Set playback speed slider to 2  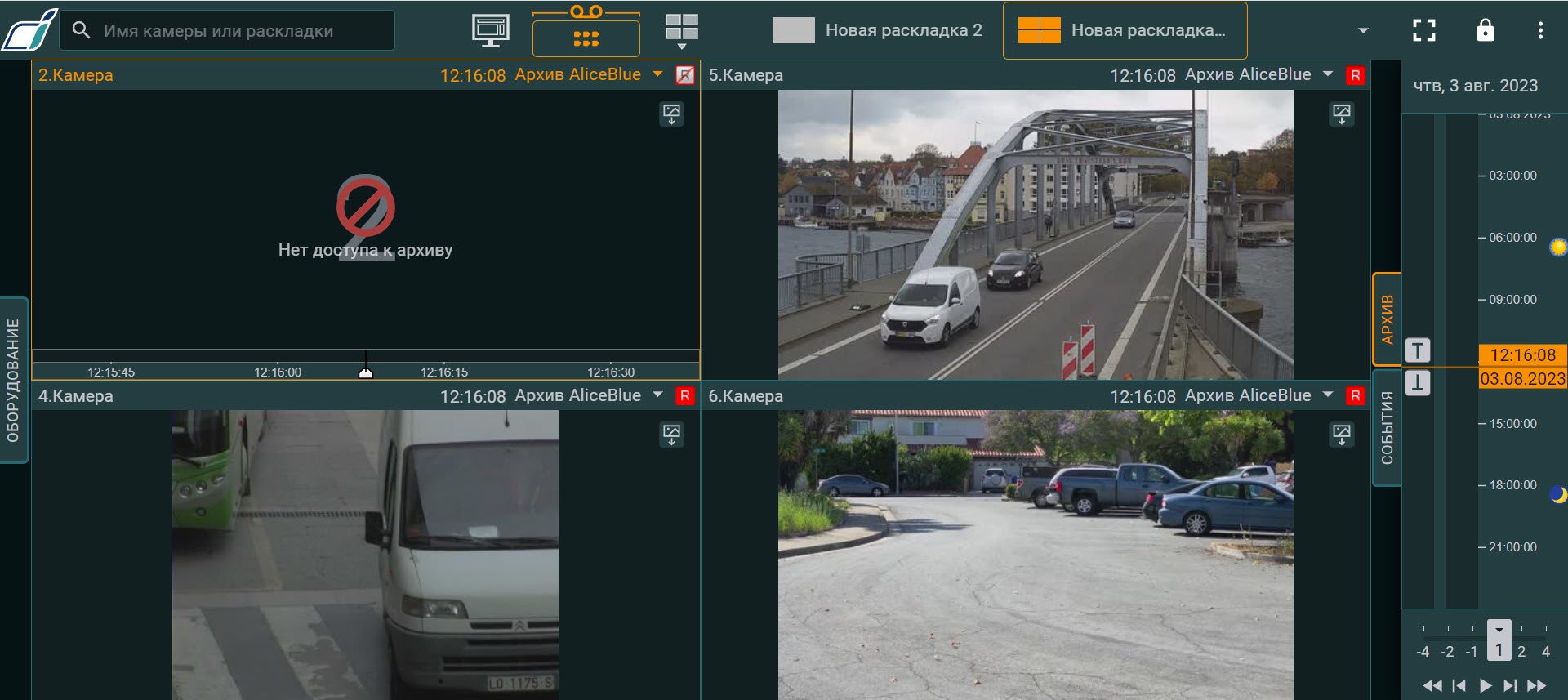point(1521,651)
